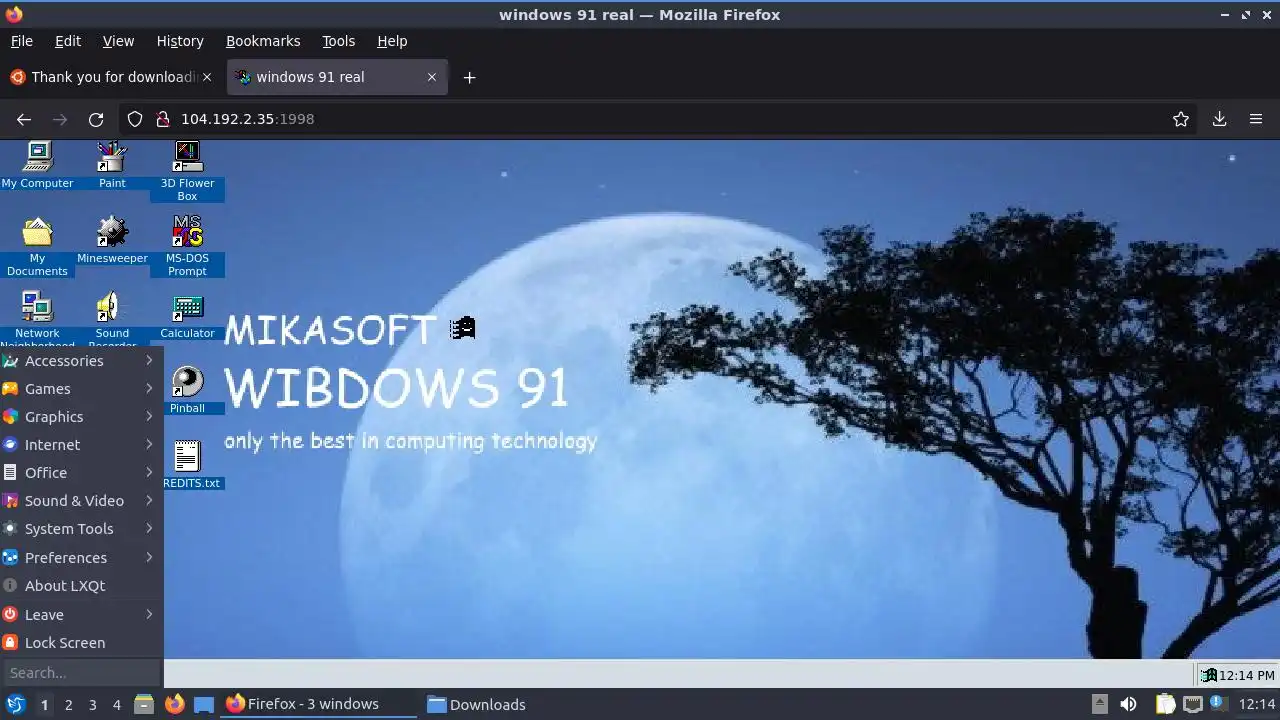Expand the Internet submenu
Image resolution: width=1280 pixels, height=720 pixels.
tap(81, 445)
